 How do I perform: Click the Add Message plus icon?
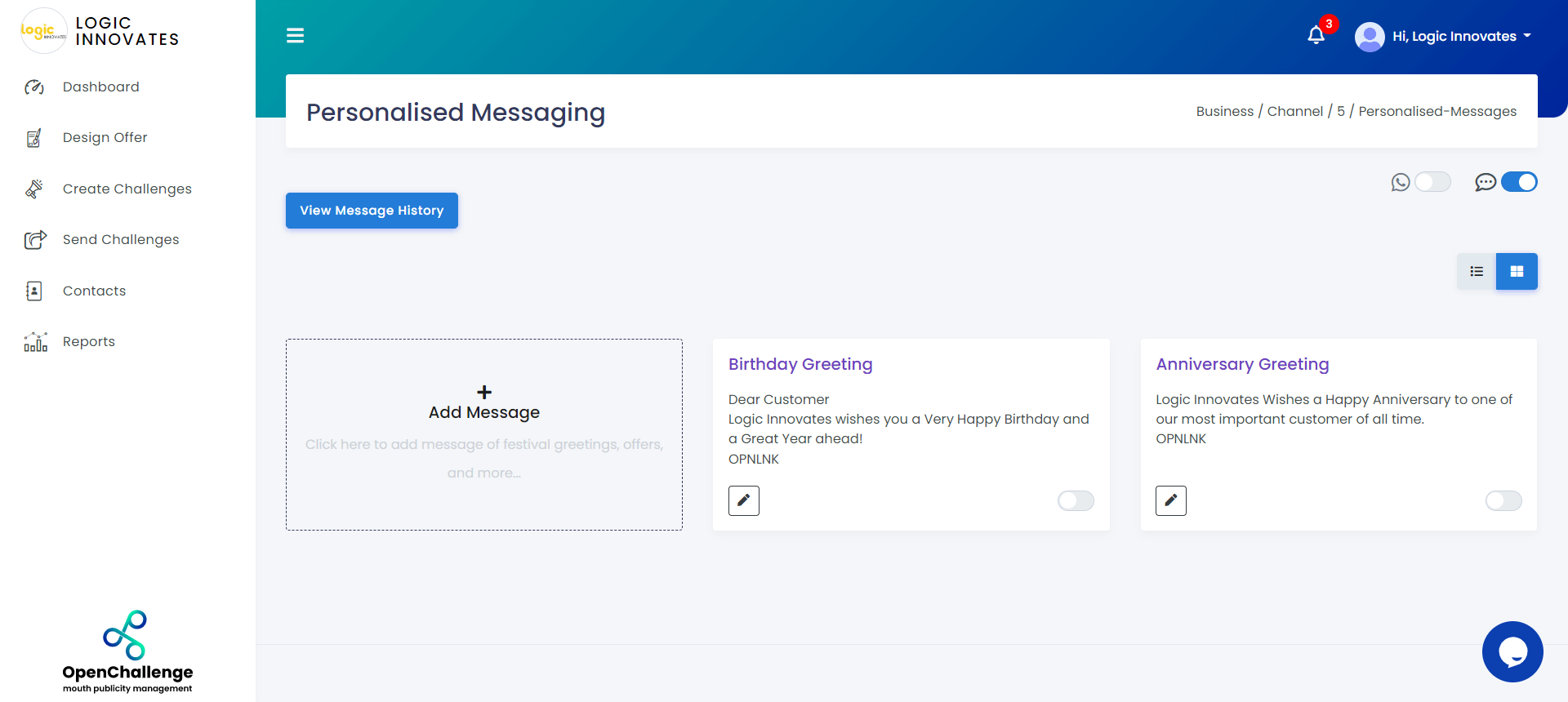click(x=484, y=392)
